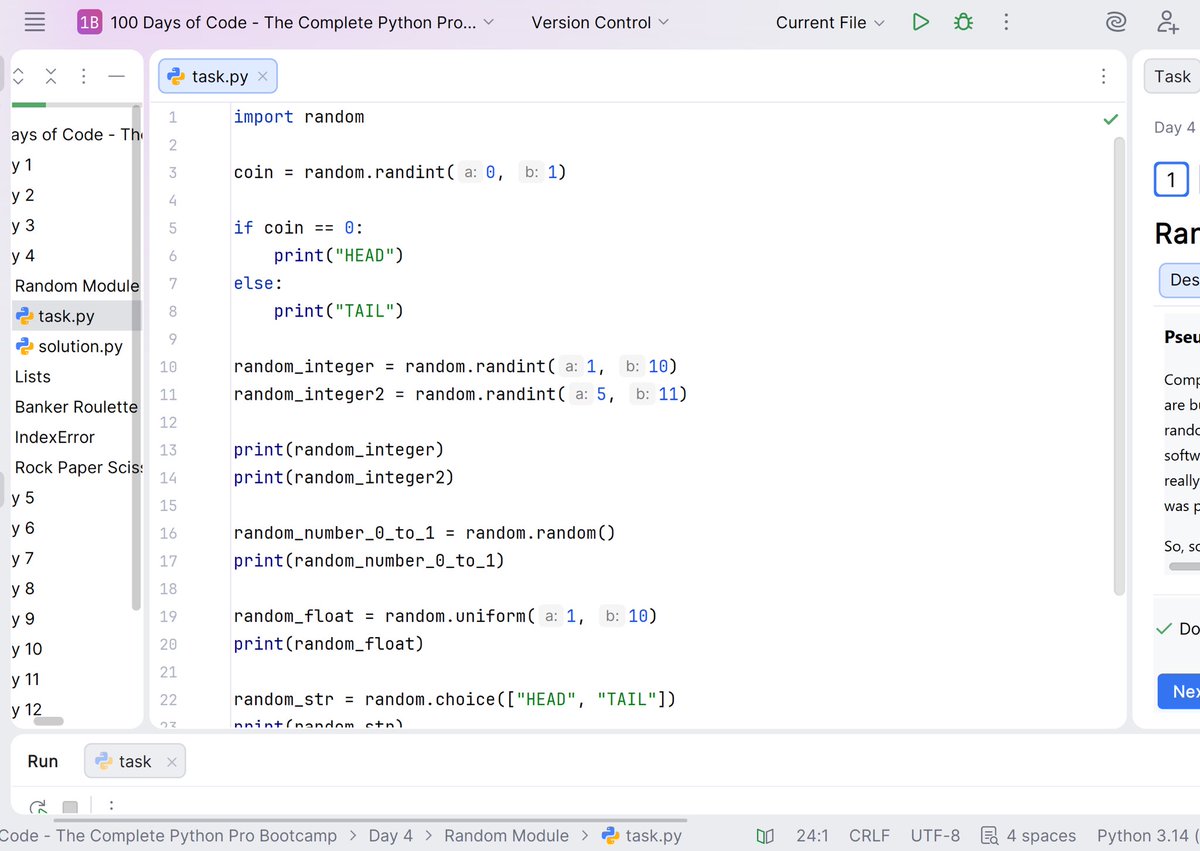Click the print(random_float) code line
This screenshot has width=1200, height=851.
[329, 644]
